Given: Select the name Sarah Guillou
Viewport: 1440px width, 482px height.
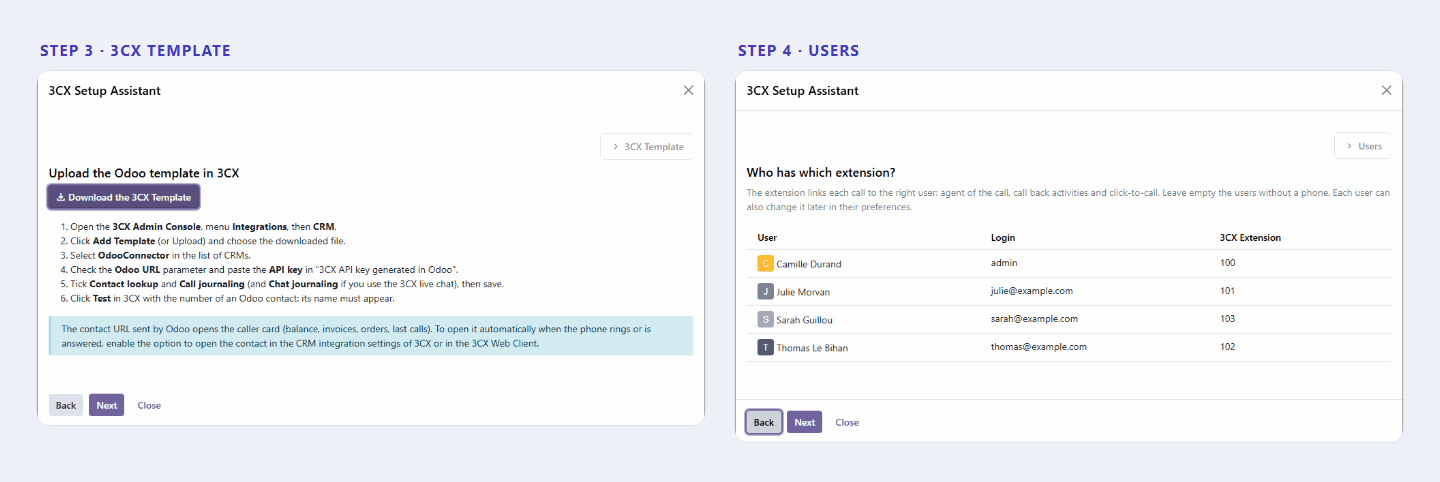Looking at the screenshot, I should pos(805,320).
